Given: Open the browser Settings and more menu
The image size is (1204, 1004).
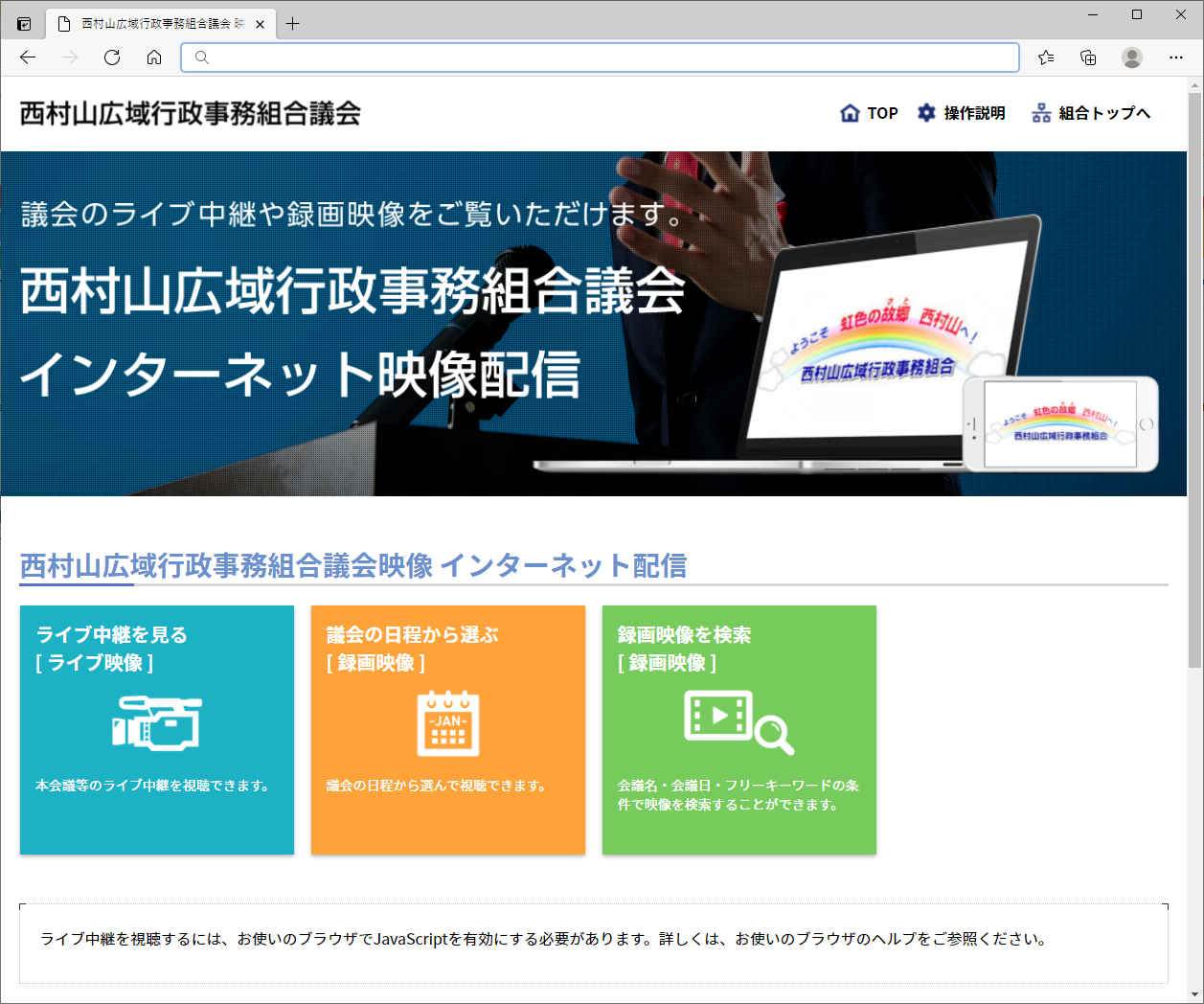Looking at the screenshot, I should click(1176, 57).
